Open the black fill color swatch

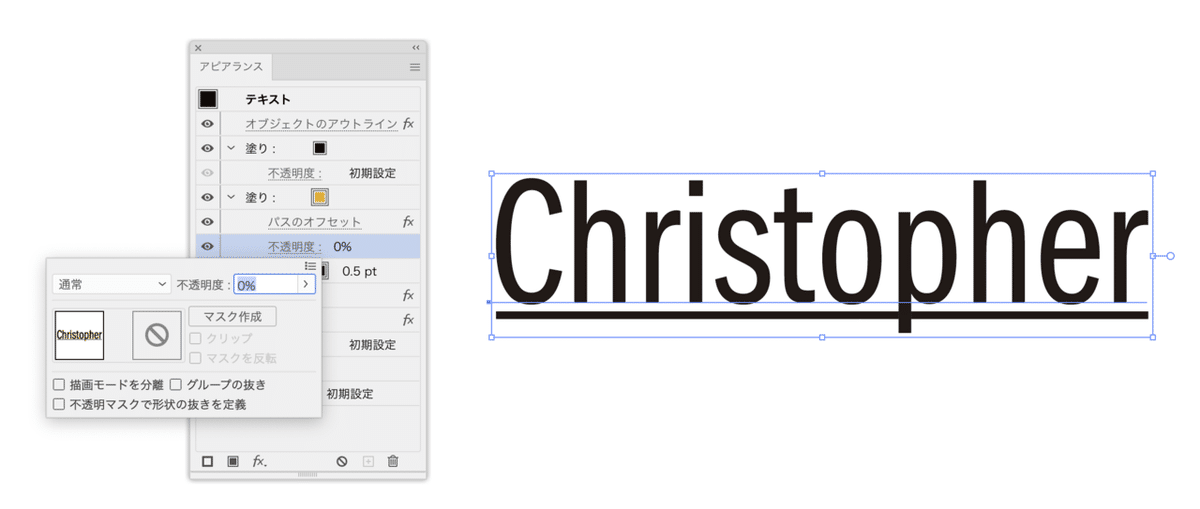[x=320, y=148]
